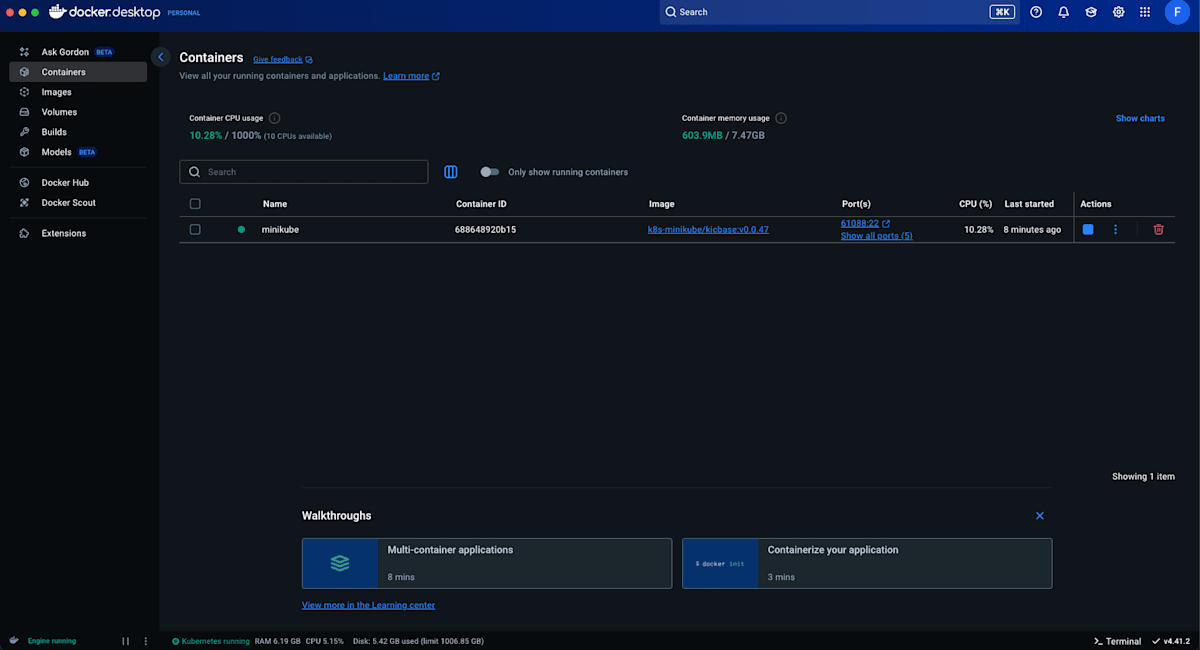Open the Learning center graduation cap icon
This screenshot has height=650, width=1200.
click(1091, 12)
